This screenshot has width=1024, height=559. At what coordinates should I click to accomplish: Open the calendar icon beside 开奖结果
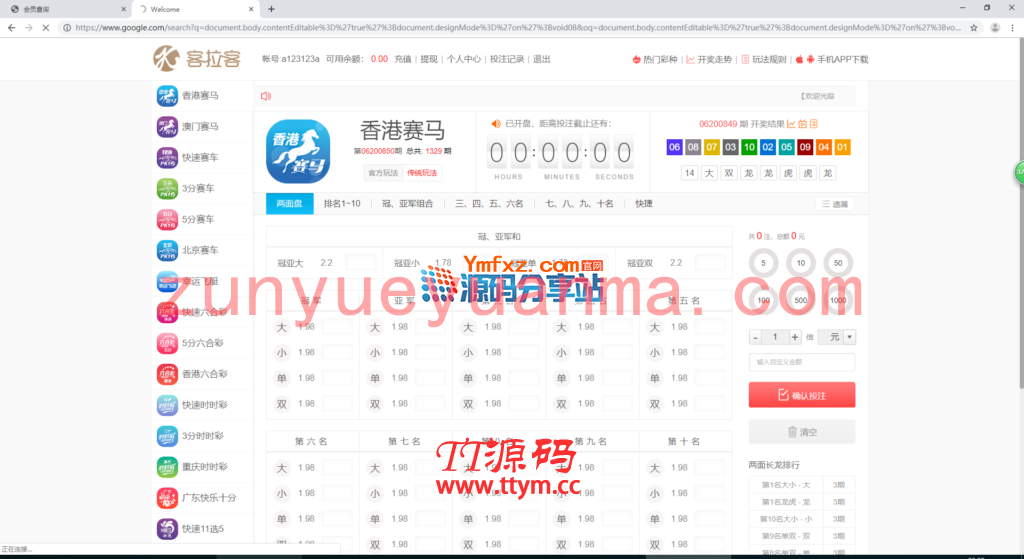tap(803, 124)
